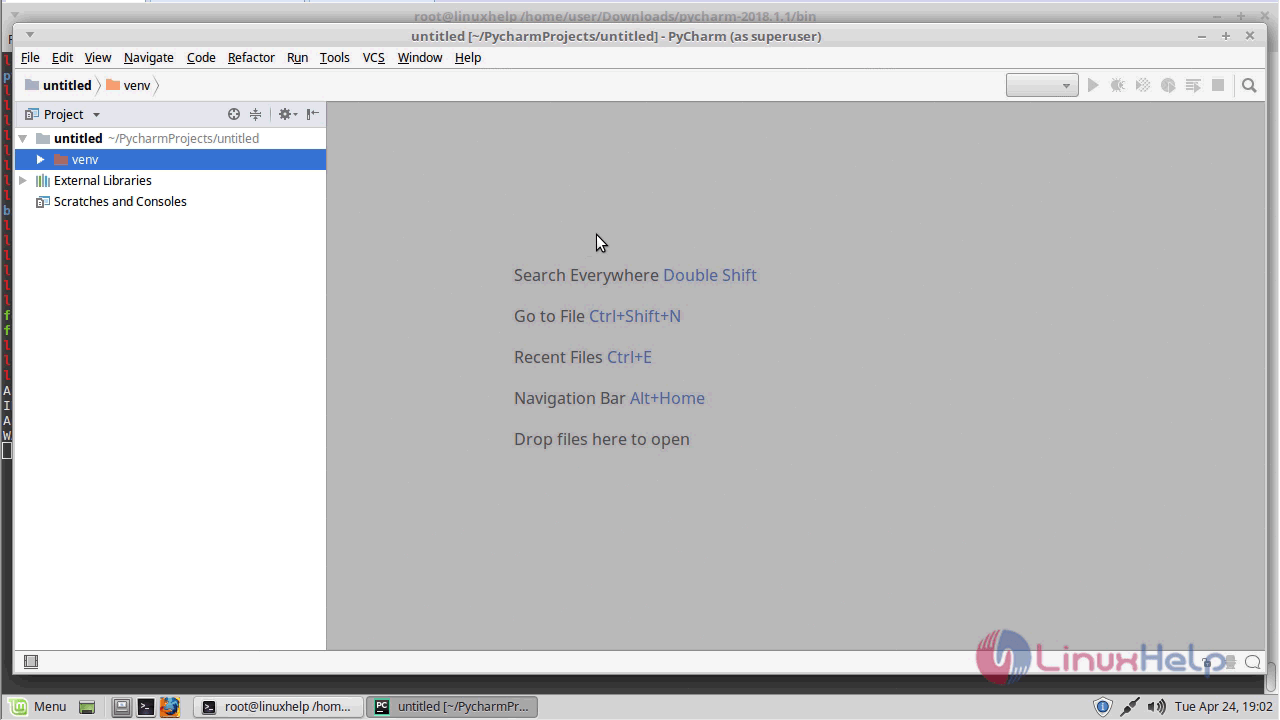Image resolution: width=1280 pixels, height=720 pixels.
Task: Open the Window menu
Action: pos(420,58)
